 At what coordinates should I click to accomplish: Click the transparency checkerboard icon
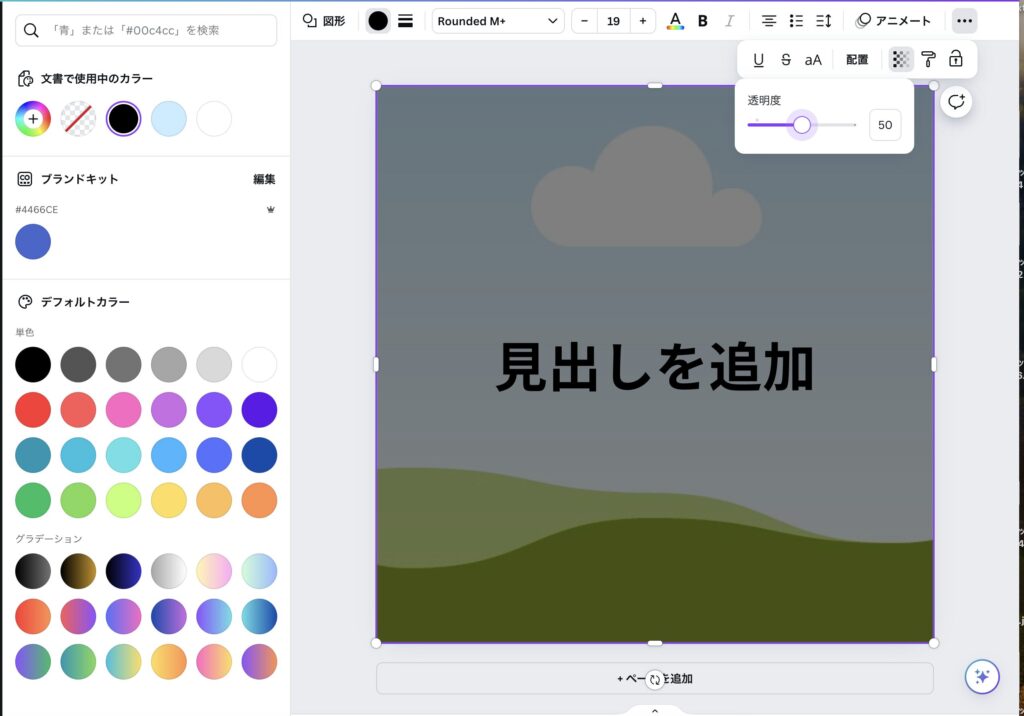901,60
